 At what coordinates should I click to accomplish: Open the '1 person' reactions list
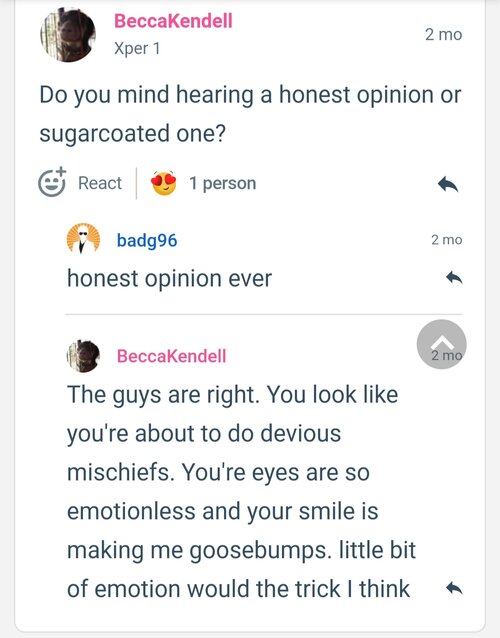click(x=223, y=184)
